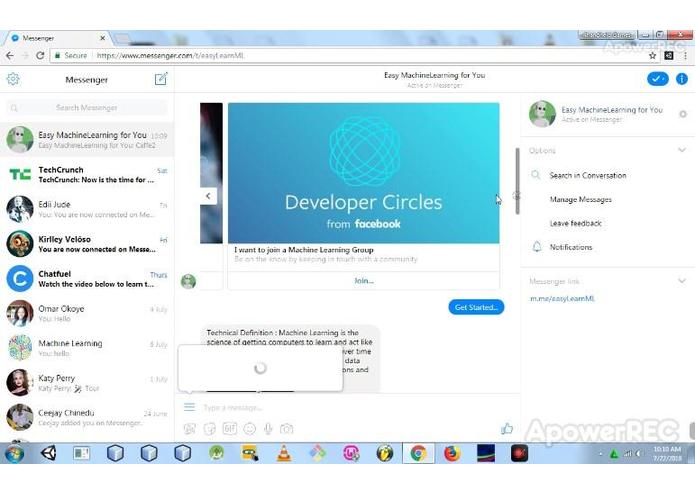
Task: Click the Get Started... message bubble
Action: click(476, 307)
